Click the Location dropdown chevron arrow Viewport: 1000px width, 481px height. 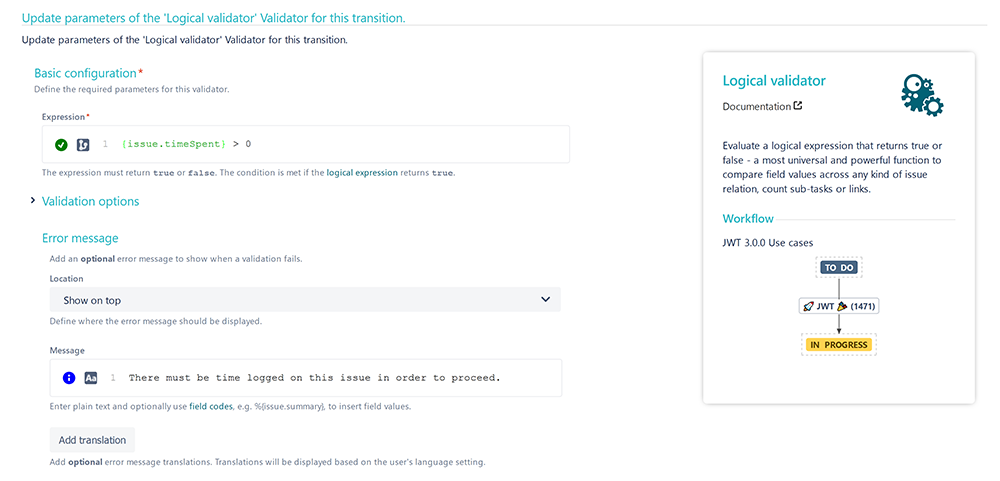click(545, 300)
